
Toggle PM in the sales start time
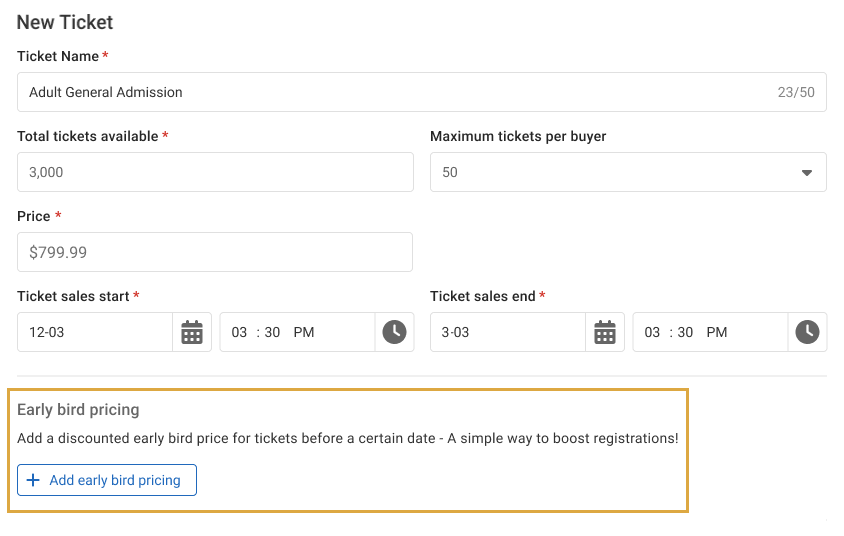point(304,332)
